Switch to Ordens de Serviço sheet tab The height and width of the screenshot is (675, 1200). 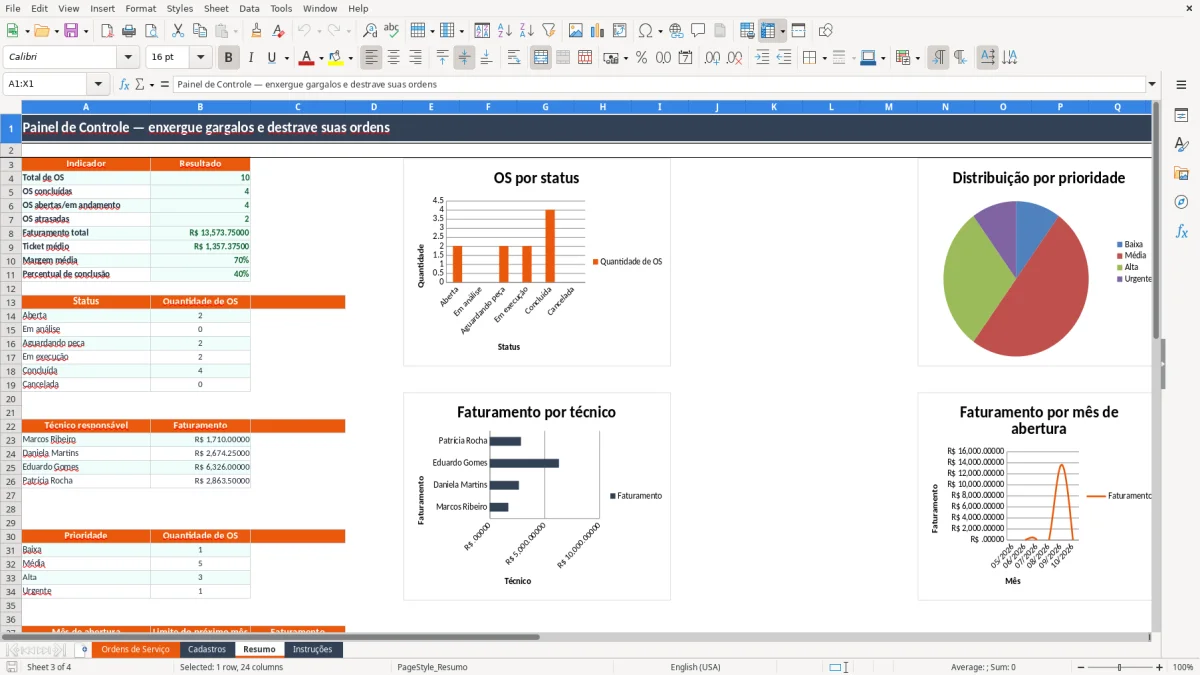click(136, 649)
